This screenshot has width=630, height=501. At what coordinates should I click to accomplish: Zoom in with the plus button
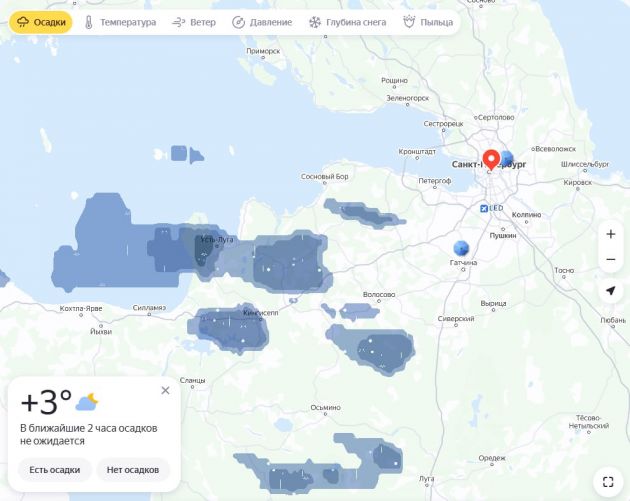611,234
